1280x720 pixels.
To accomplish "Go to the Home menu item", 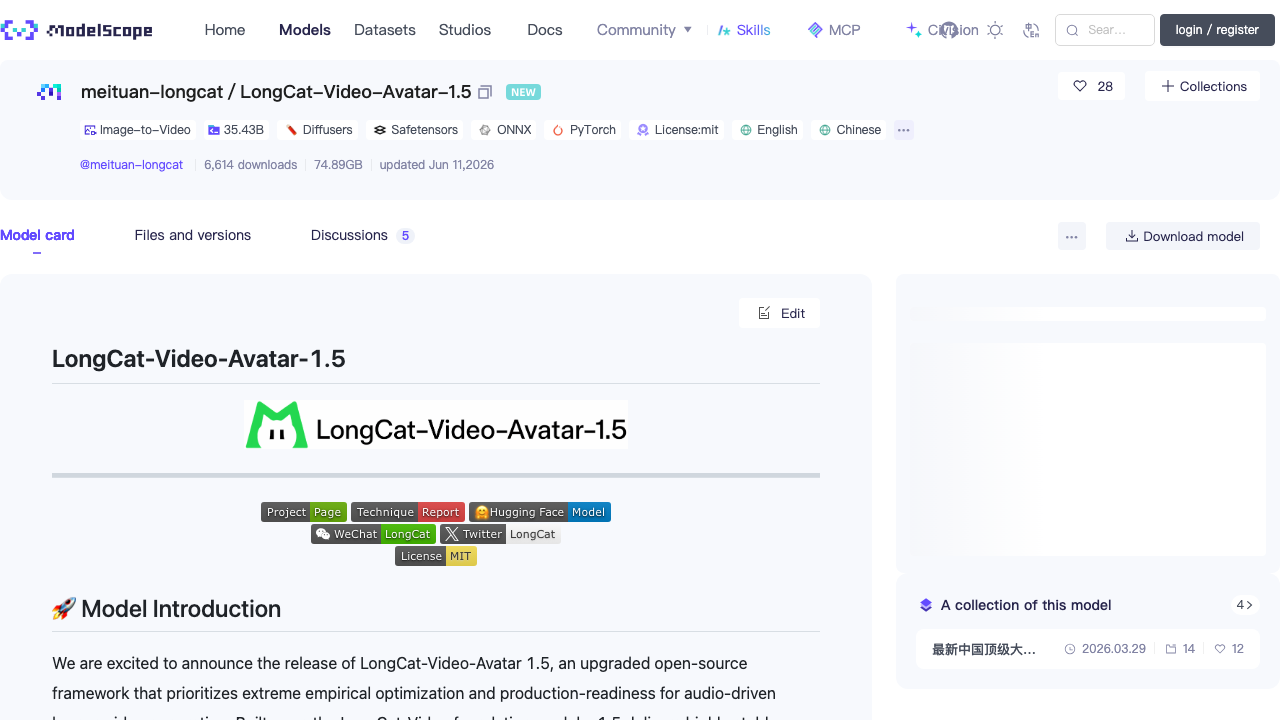I will 225,30.
